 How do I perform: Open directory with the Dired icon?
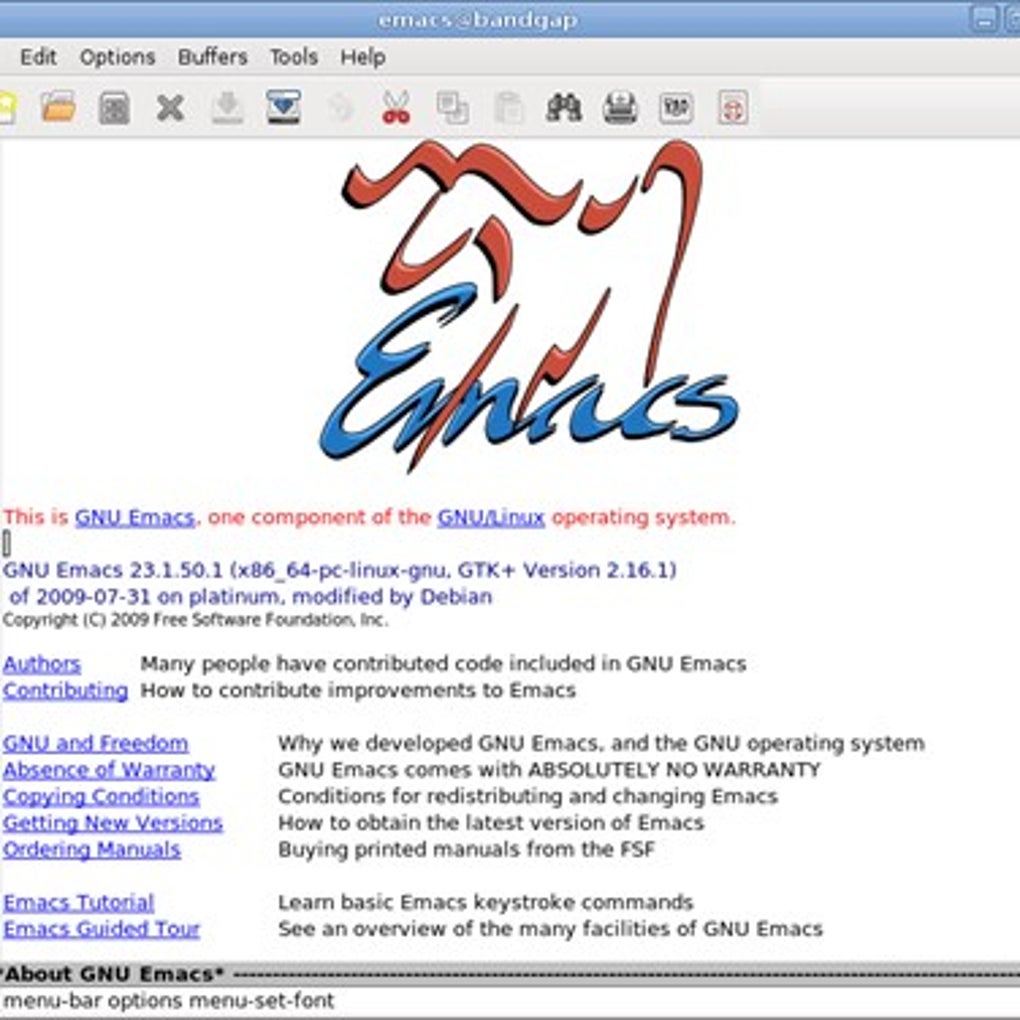tap(114, 108)
